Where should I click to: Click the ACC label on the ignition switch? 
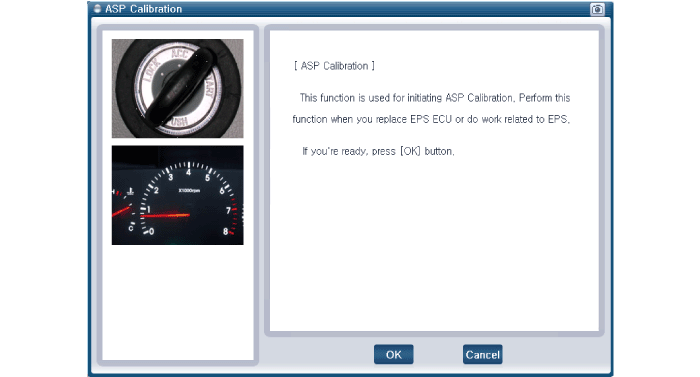(180, 54)
